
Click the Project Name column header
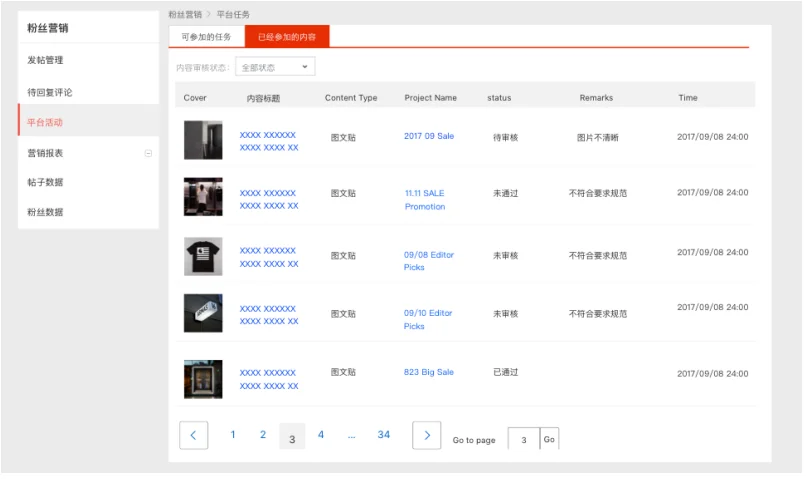(x=430, y=98)
